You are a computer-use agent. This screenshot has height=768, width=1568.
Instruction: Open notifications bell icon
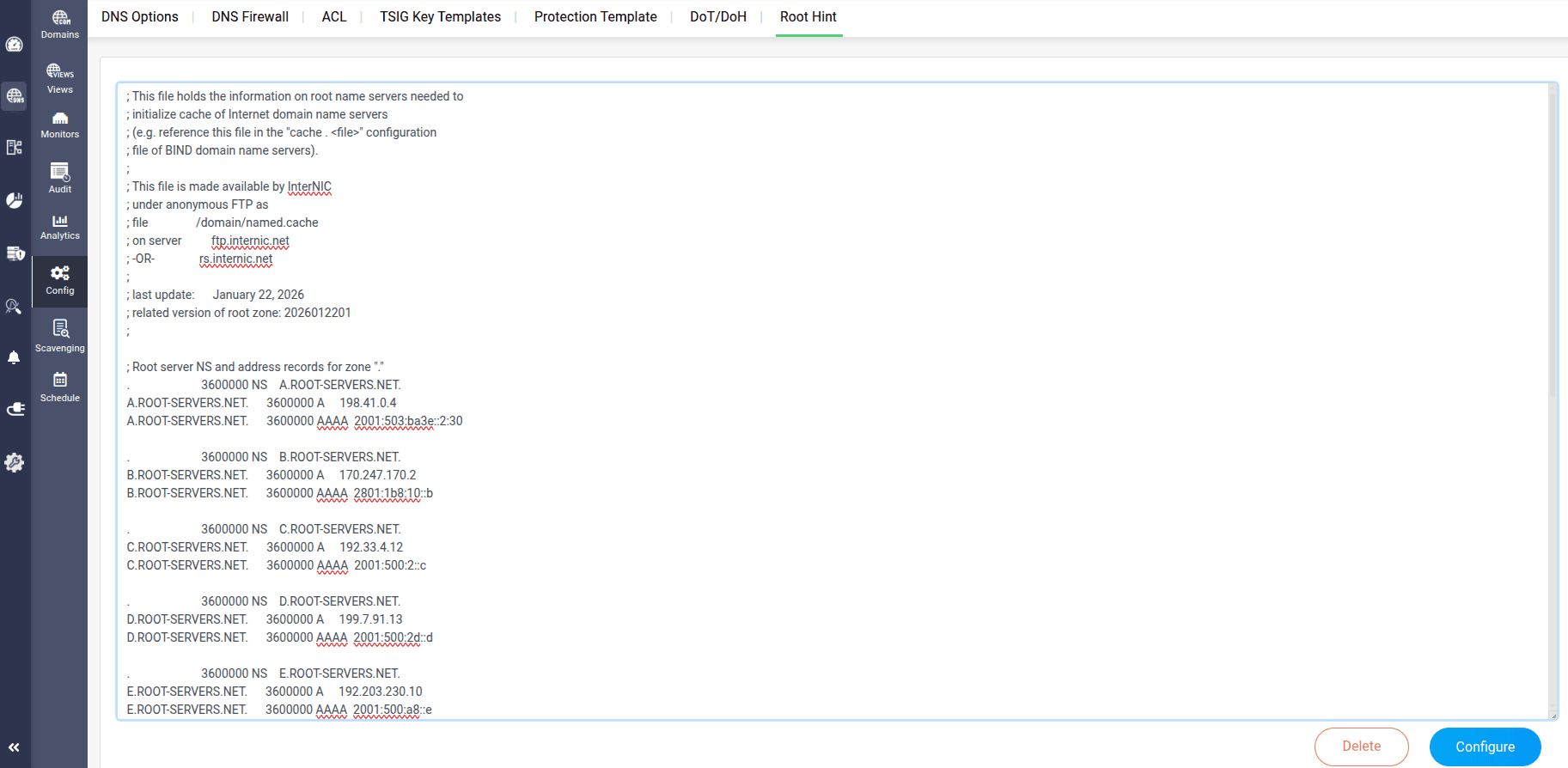(15, 357)
